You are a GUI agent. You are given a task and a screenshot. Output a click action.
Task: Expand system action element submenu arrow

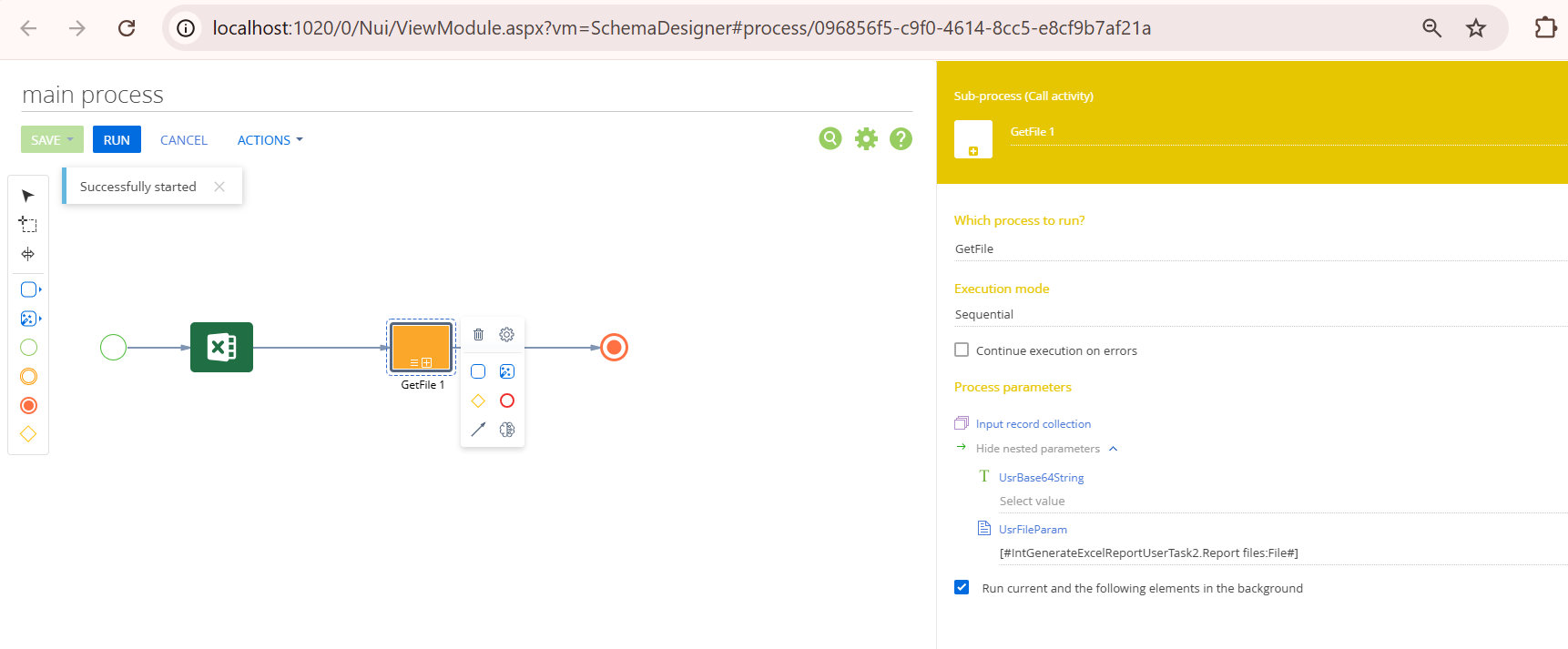click(40, 319)
